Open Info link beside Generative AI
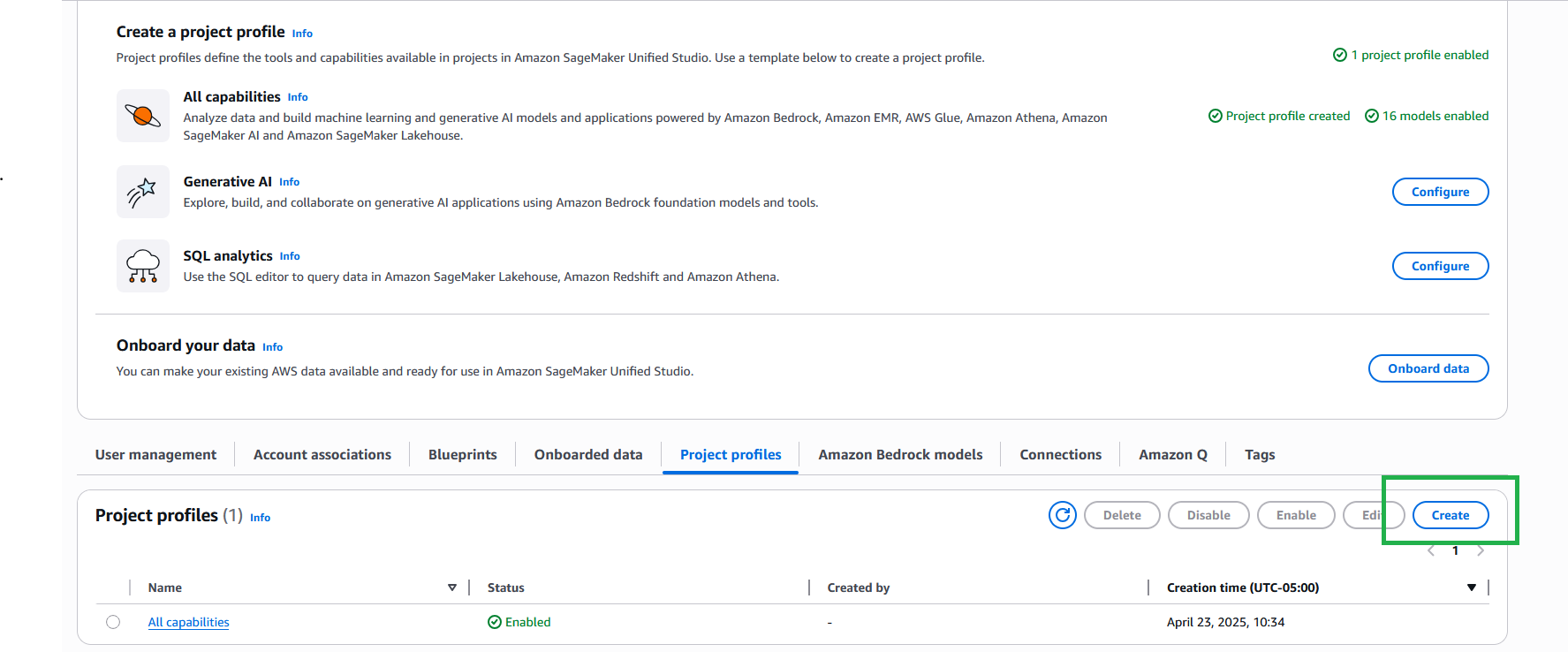1568x652 pixels. point(290,182)
